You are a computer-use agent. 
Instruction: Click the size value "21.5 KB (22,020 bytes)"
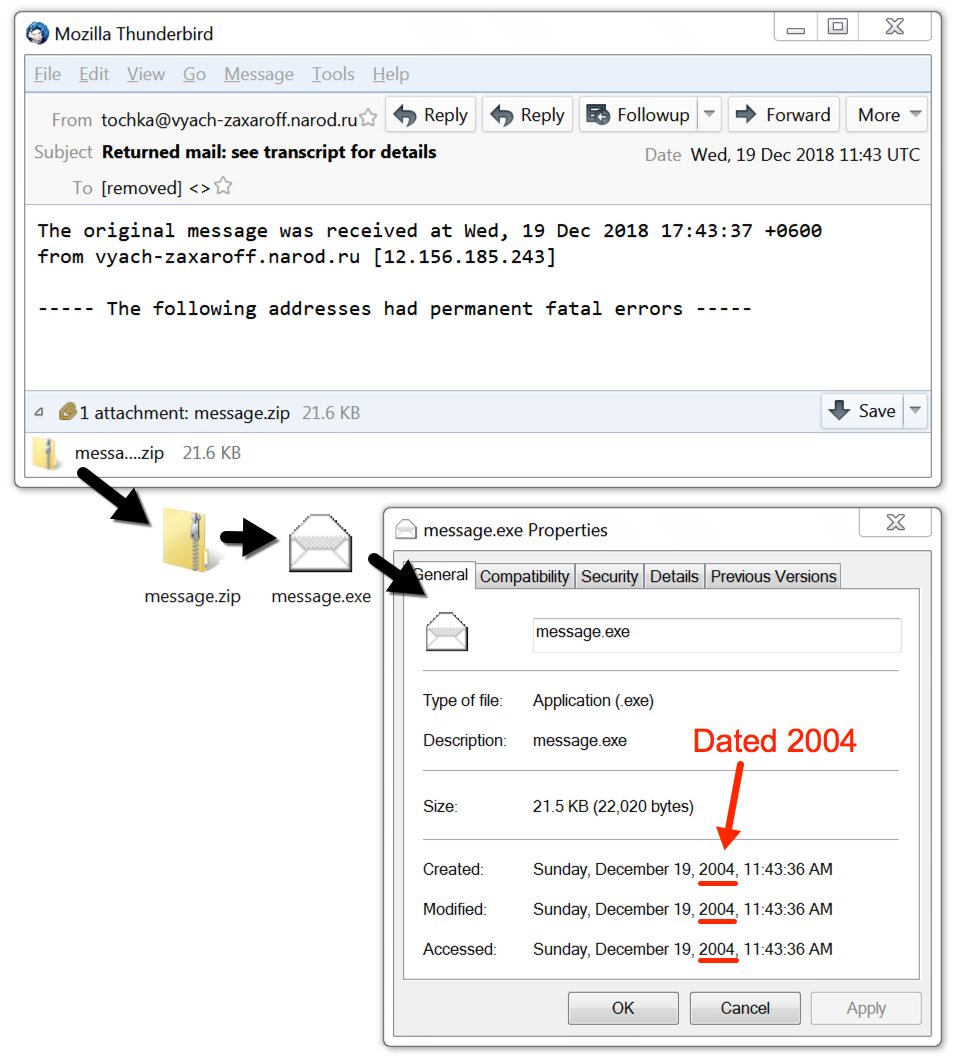click(x=613, y=806)
